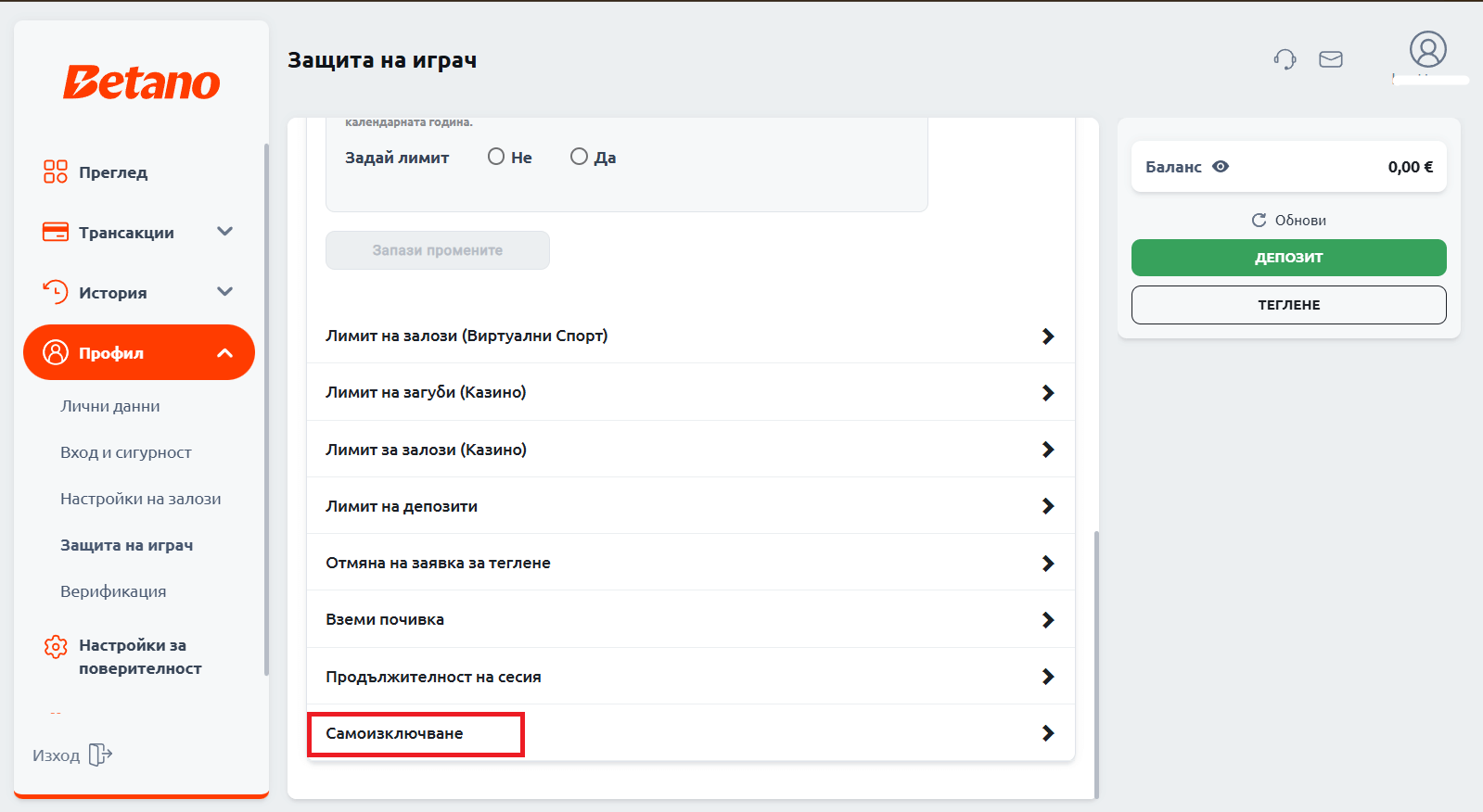Open customer support headset icon

(1285, 59)
